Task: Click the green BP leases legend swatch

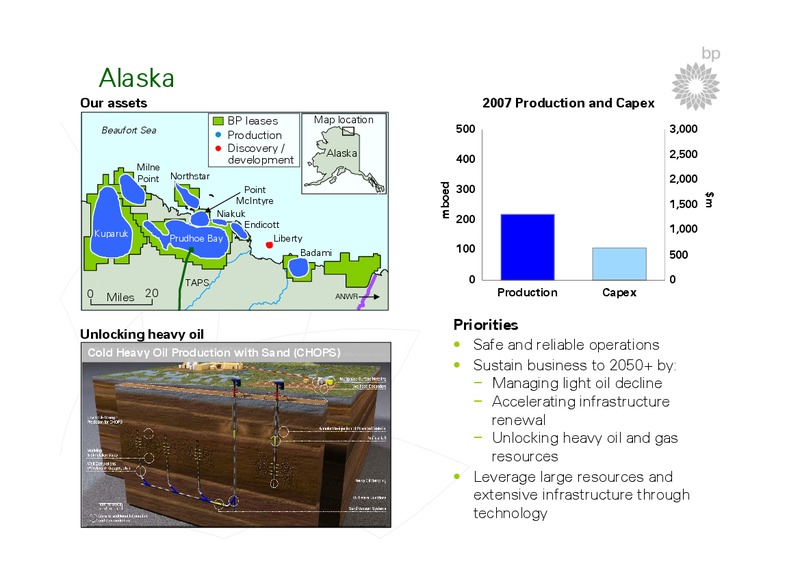Action: 218,121
